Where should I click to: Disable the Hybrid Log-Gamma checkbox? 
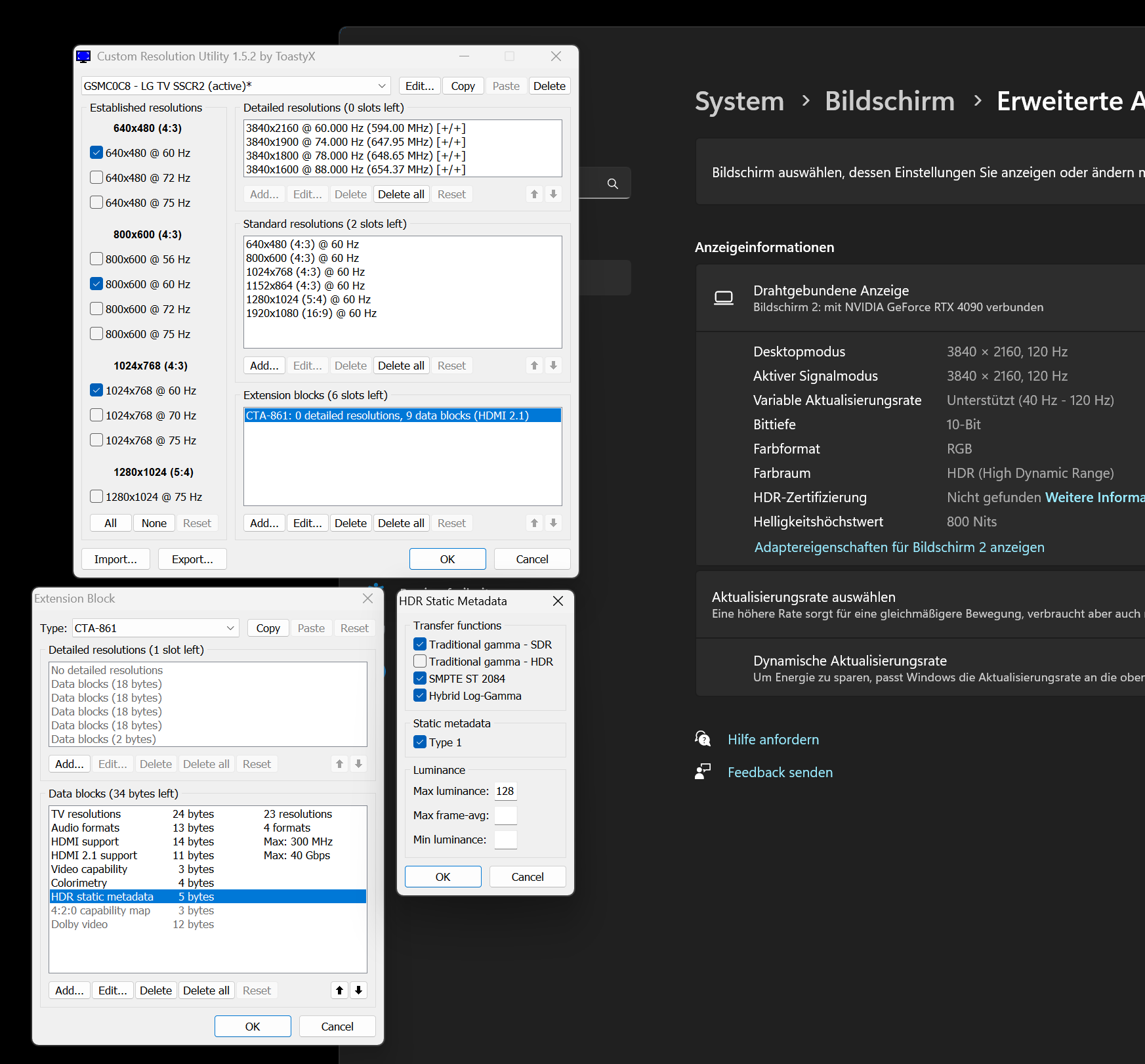click(x=420, y=695)
